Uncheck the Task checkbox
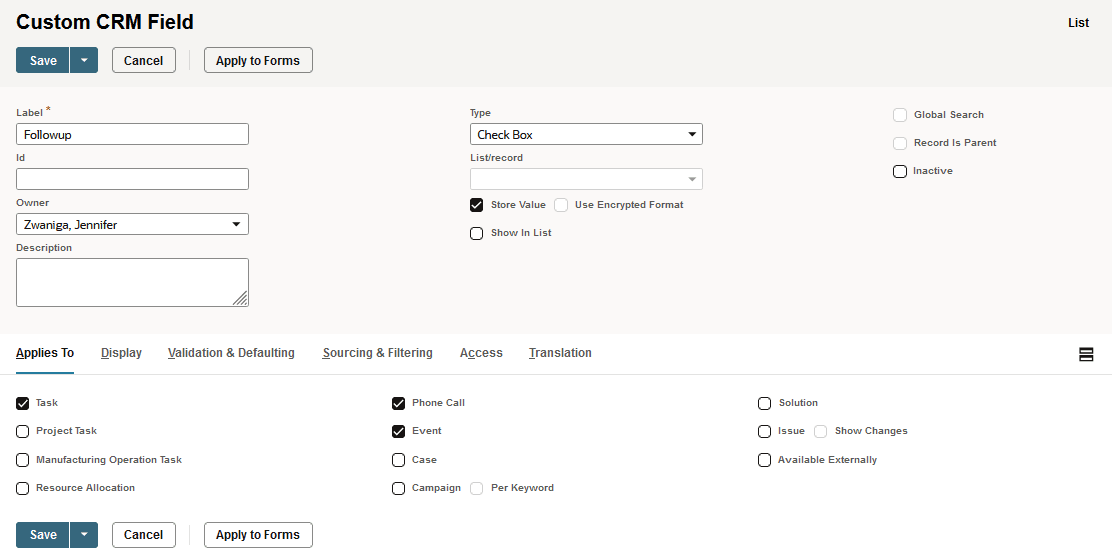 (x=23, y=403)
